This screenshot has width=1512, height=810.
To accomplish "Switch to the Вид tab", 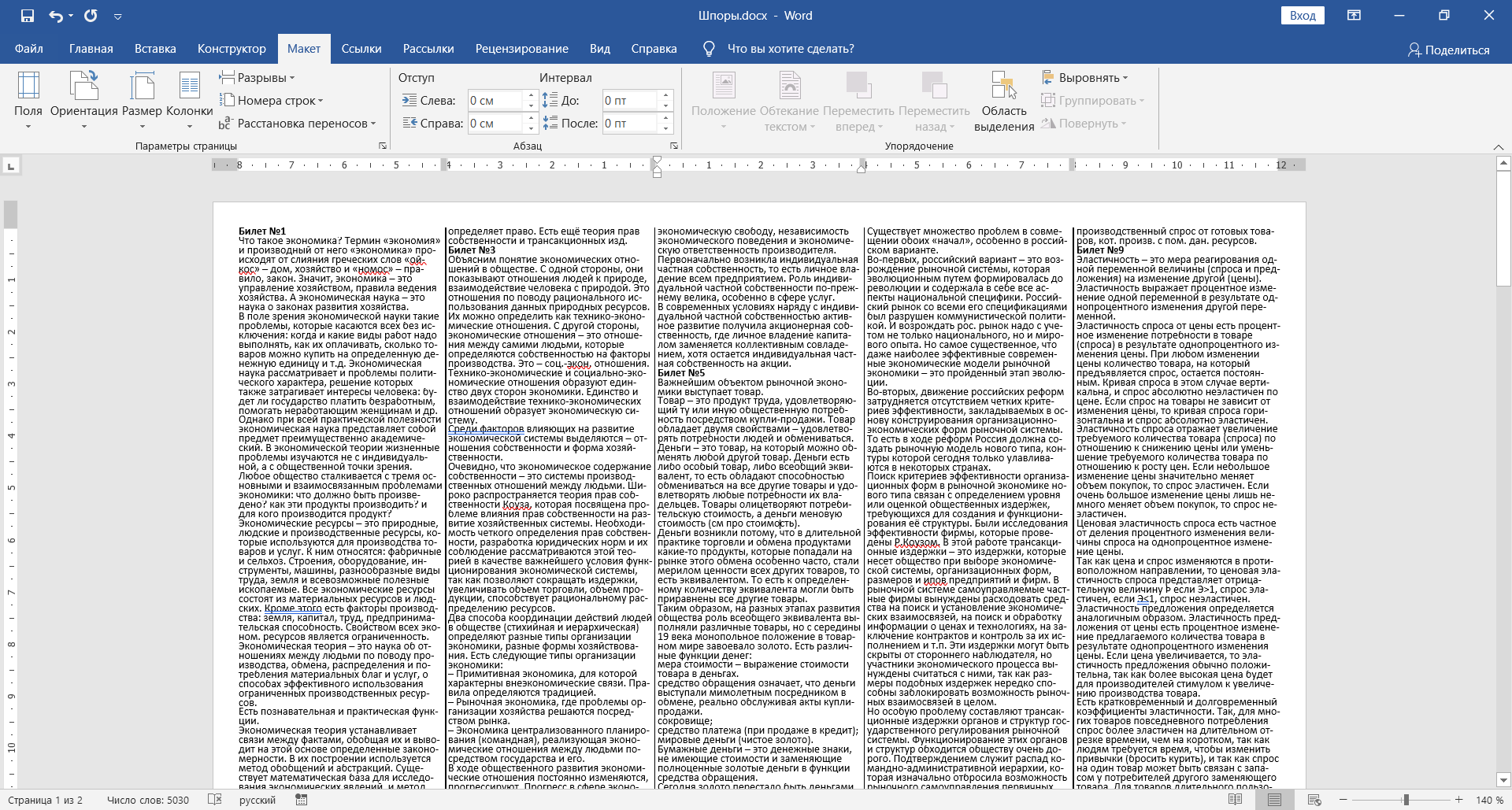I will point(600,49).
